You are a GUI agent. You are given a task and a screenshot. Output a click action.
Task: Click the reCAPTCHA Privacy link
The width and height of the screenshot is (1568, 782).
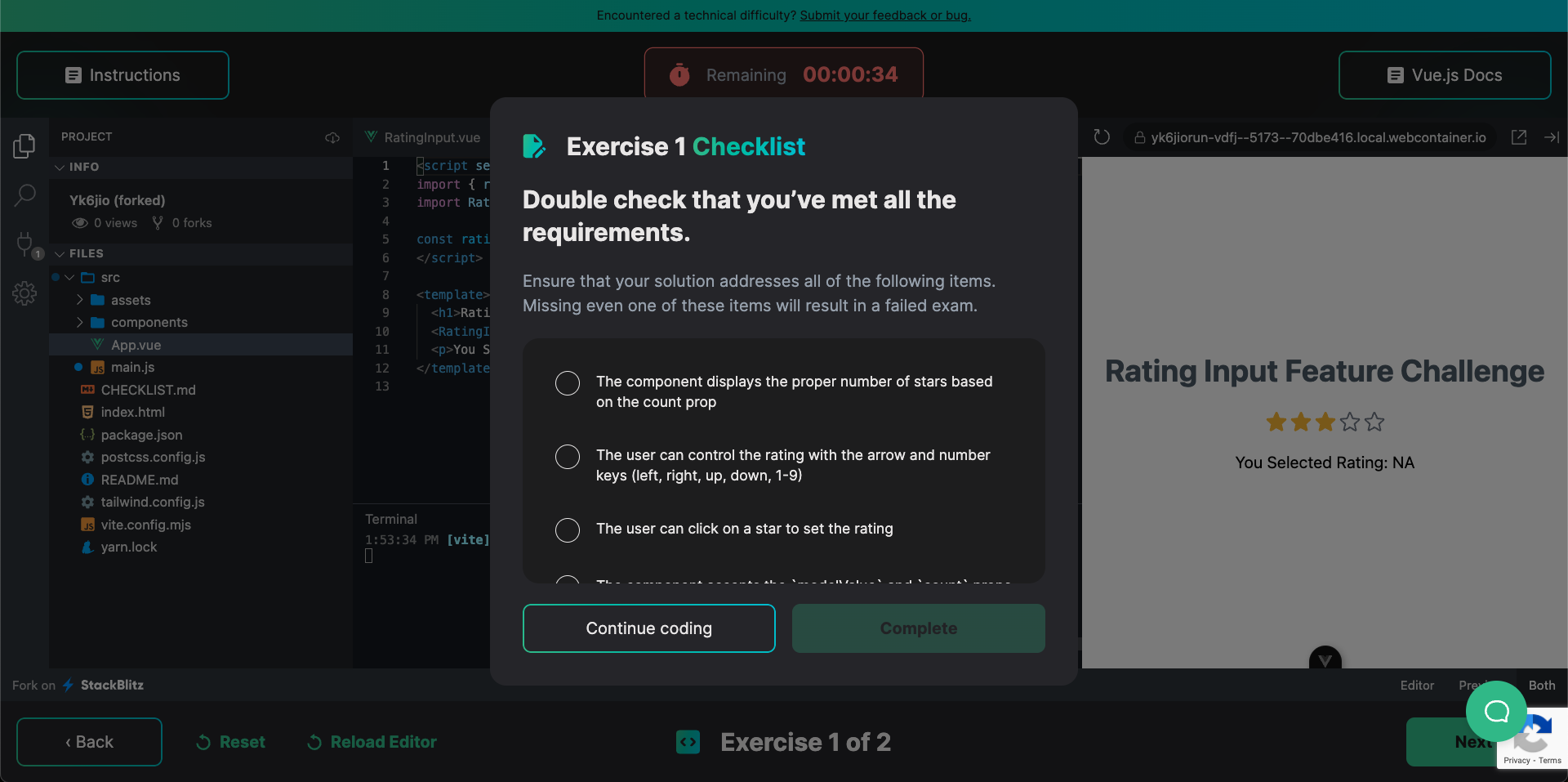pyautogui.click(x=1517, y=761)
